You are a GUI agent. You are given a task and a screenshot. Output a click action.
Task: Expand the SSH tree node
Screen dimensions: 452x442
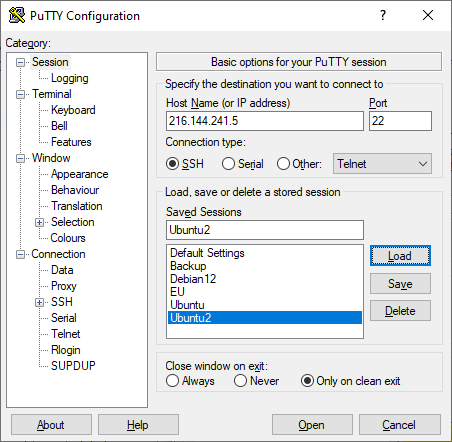point(40,302)
